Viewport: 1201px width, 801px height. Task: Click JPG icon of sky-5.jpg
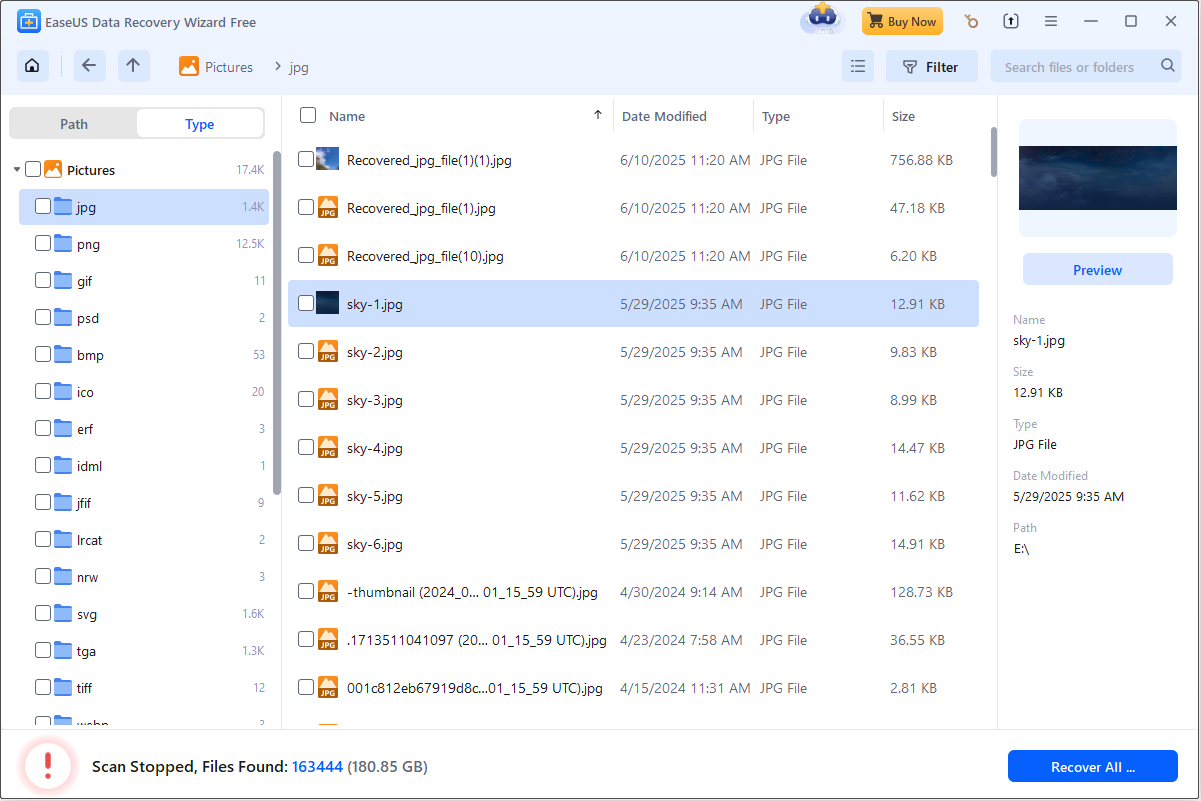tap(328, 496)
